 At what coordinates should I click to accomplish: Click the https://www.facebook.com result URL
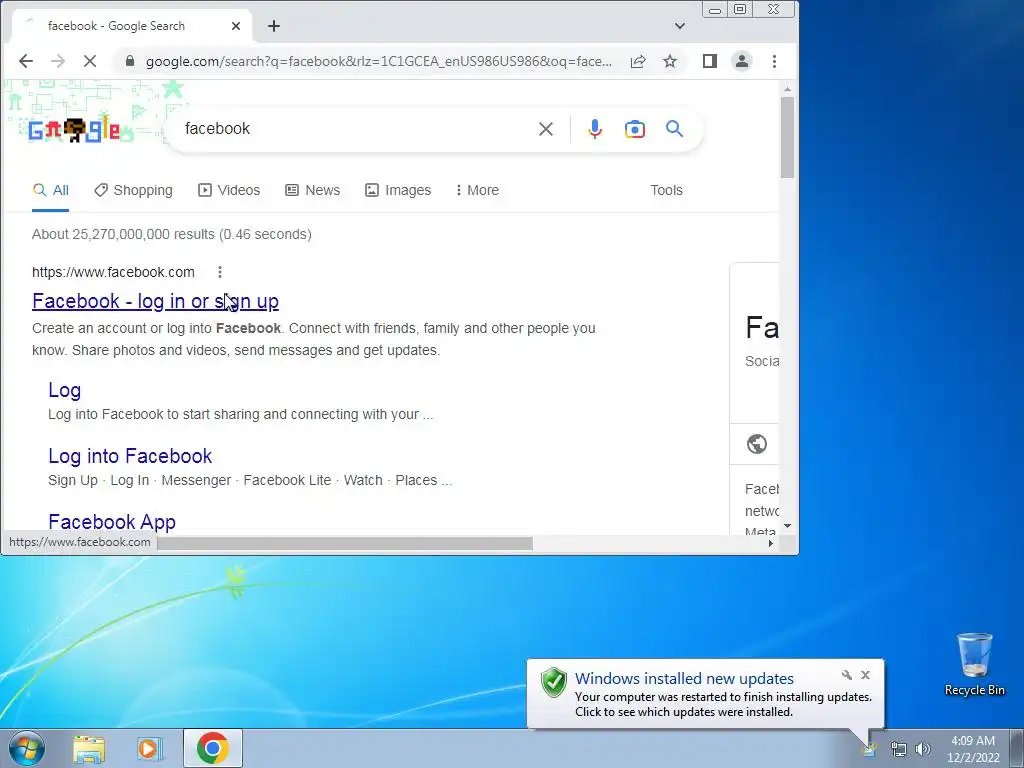click(113, 272)
